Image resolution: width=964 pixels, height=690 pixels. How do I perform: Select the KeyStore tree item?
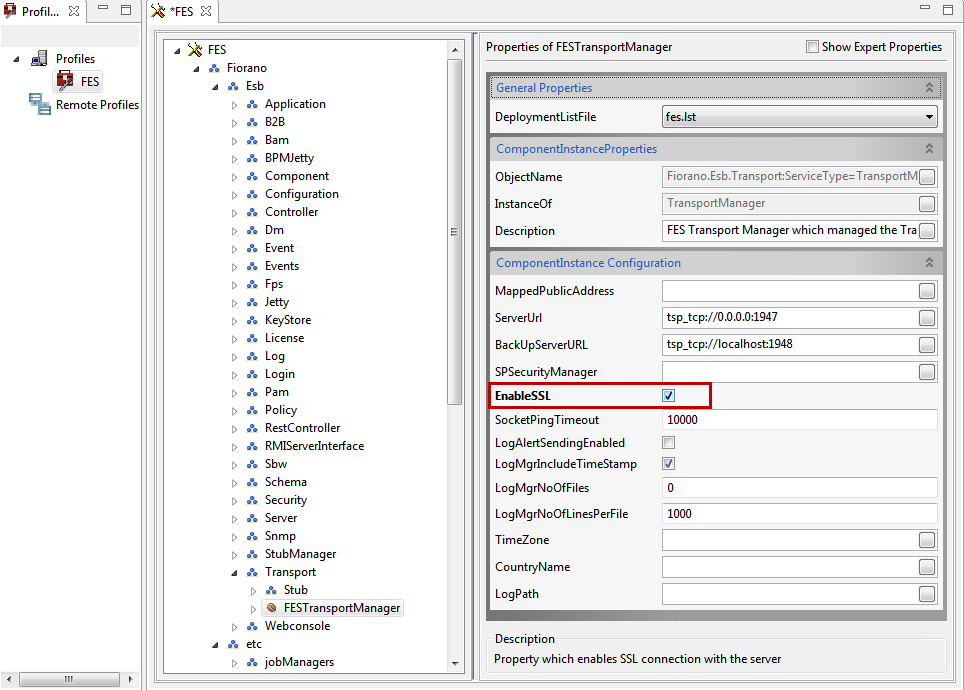click(x=287, y=320)
